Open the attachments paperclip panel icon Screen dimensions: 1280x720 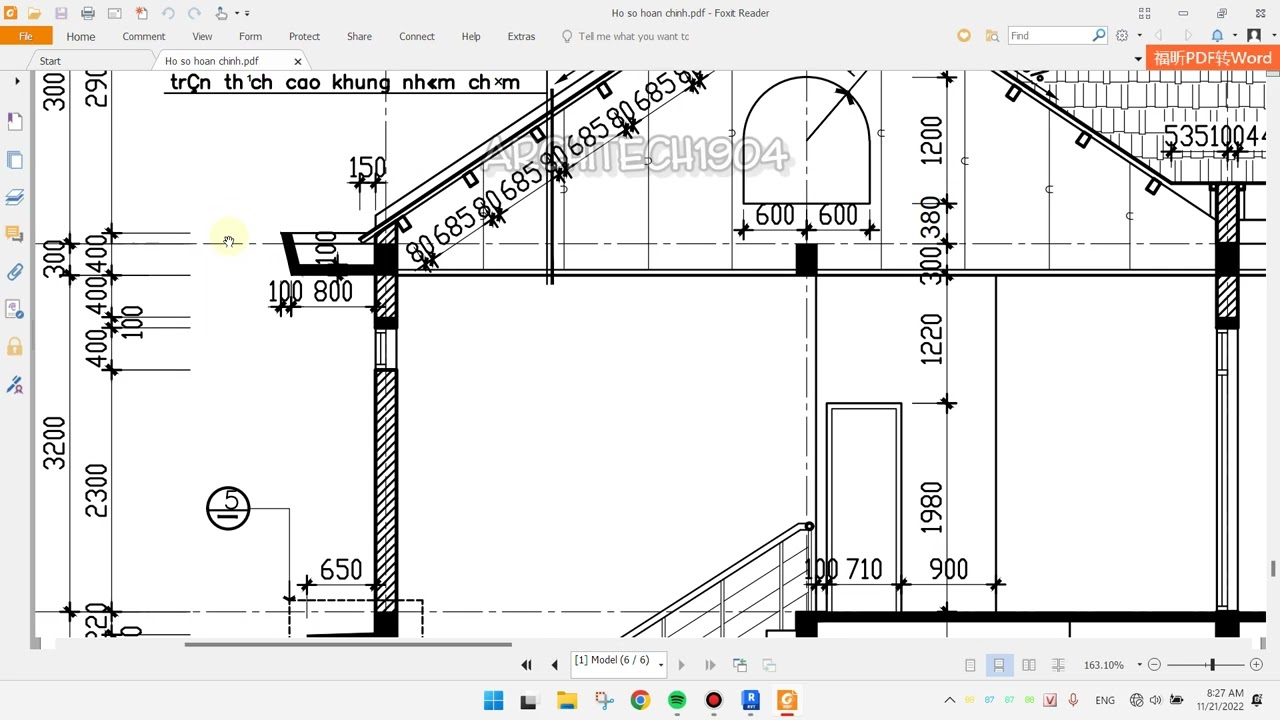pos(15,272)
